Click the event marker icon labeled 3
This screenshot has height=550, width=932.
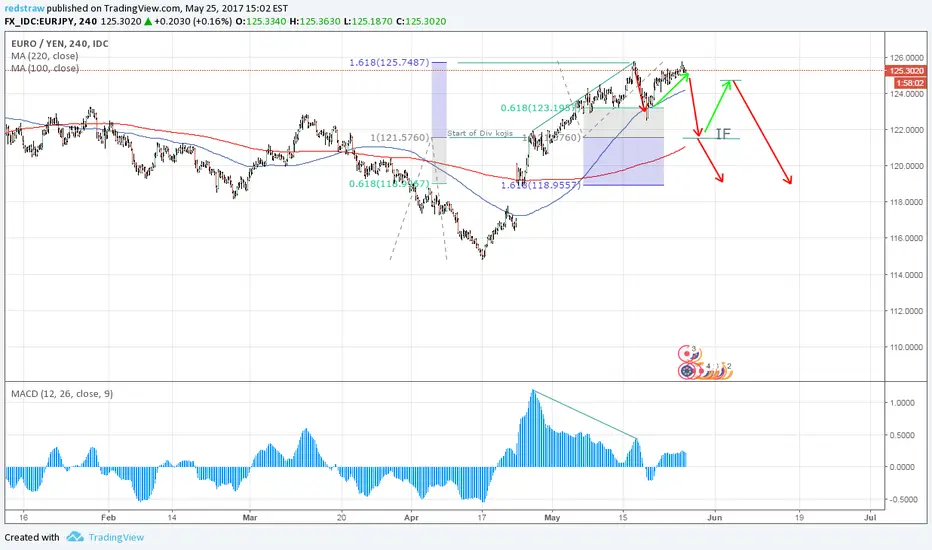pos(687,353)
